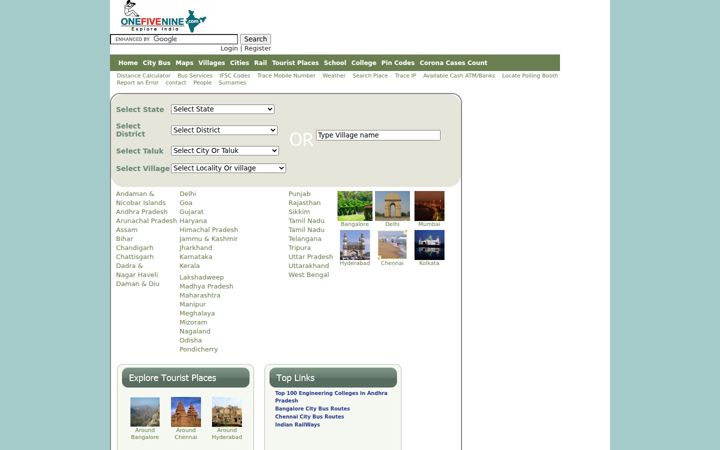Select Kerala state link
The width and height of the screenshot is (720, 450).
pos(190,266)
